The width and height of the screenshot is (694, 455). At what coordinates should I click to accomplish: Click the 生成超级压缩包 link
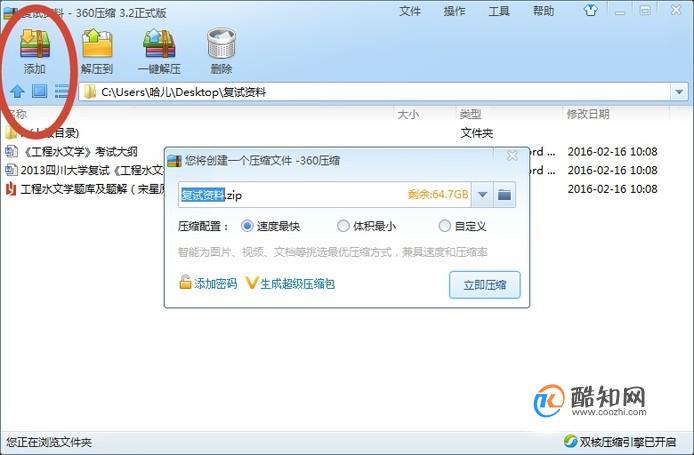pos(297,283)
